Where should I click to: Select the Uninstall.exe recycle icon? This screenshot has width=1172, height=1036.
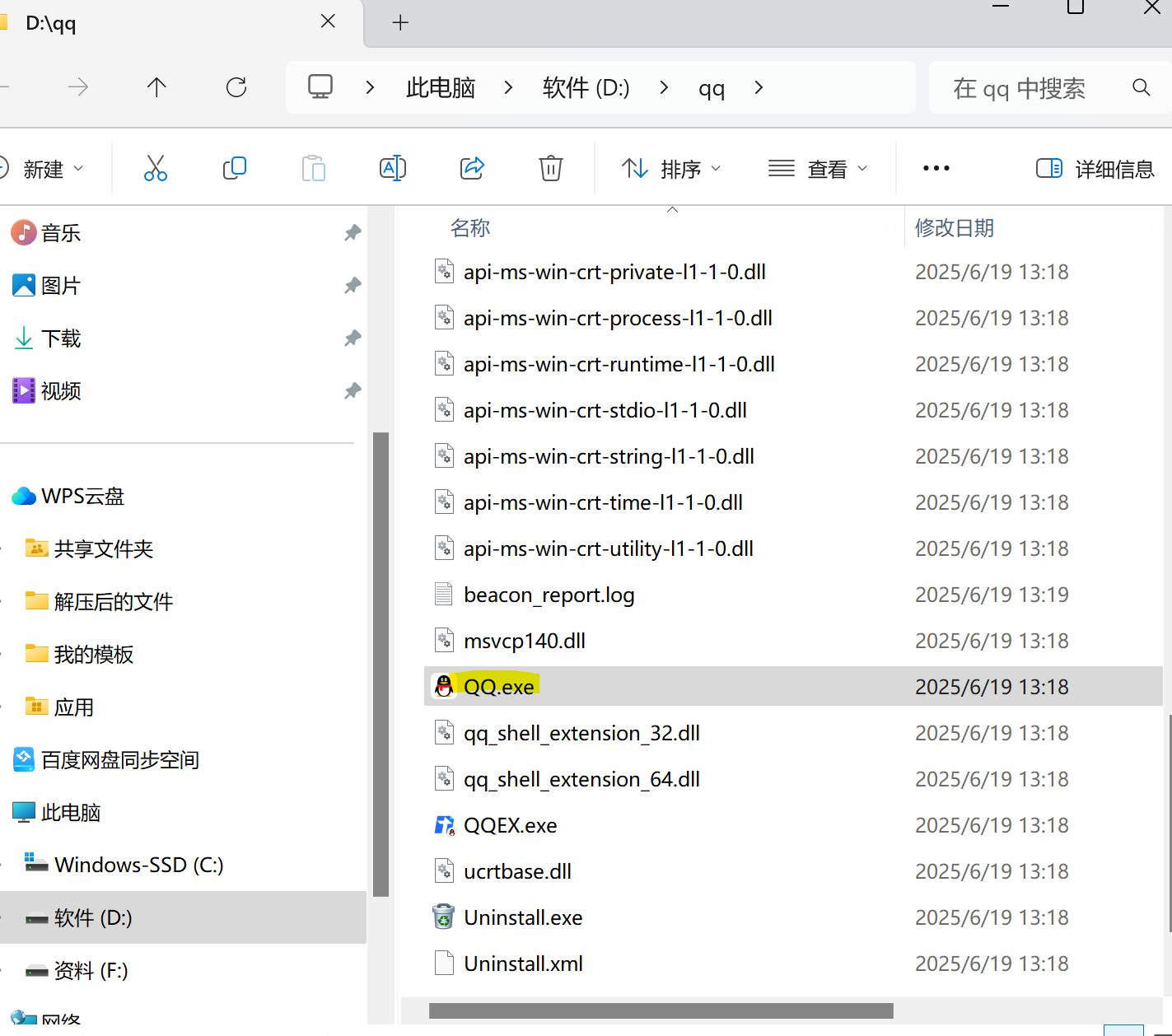click(x=444, y=917)
